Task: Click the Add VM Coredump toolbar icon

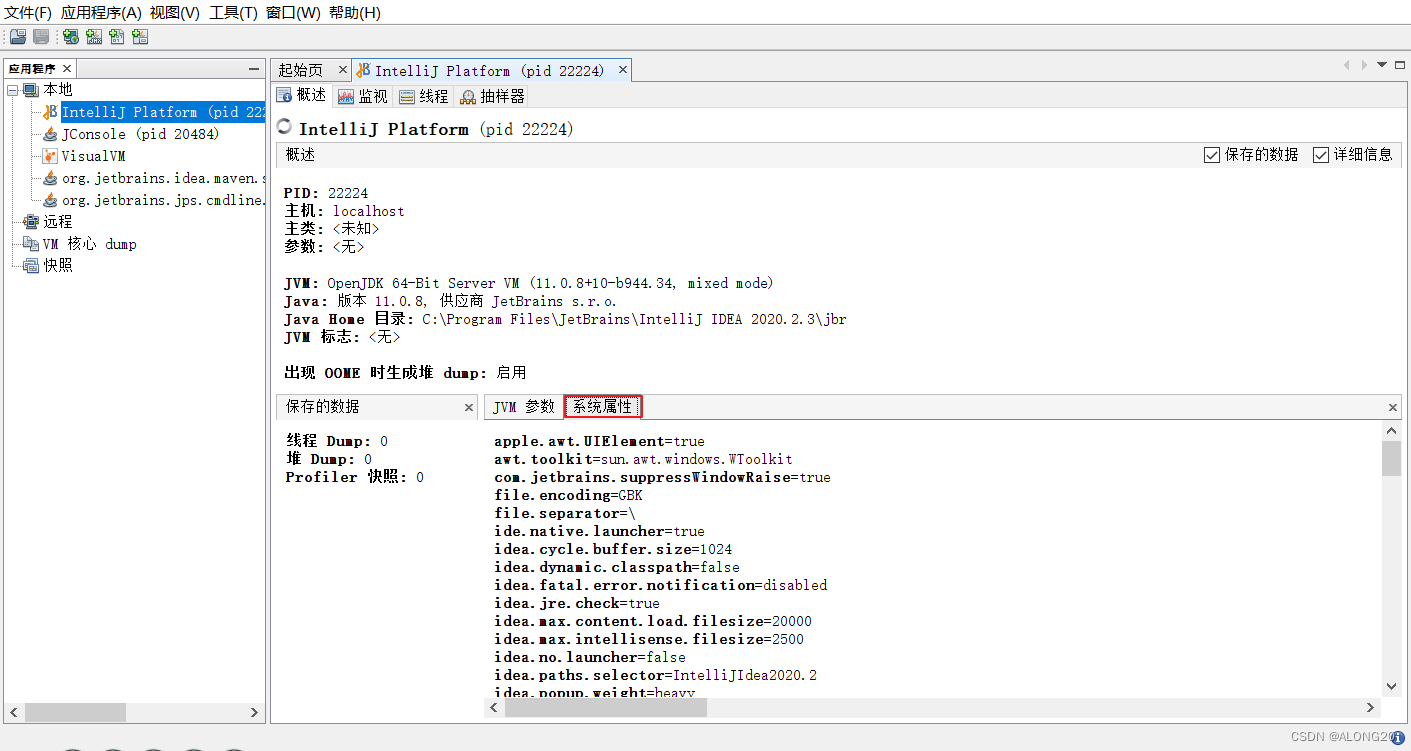Action: click(117, 37)
